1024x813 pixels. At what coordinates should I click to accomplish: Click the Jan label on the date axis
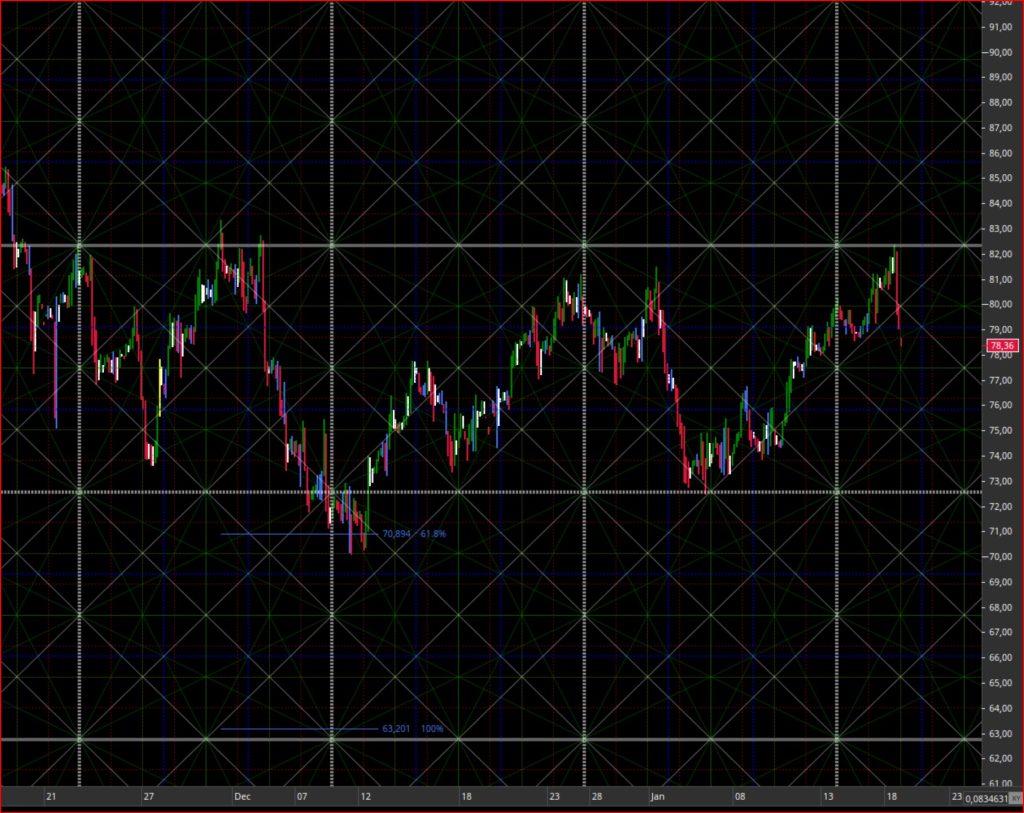click(x=658, y=797)
